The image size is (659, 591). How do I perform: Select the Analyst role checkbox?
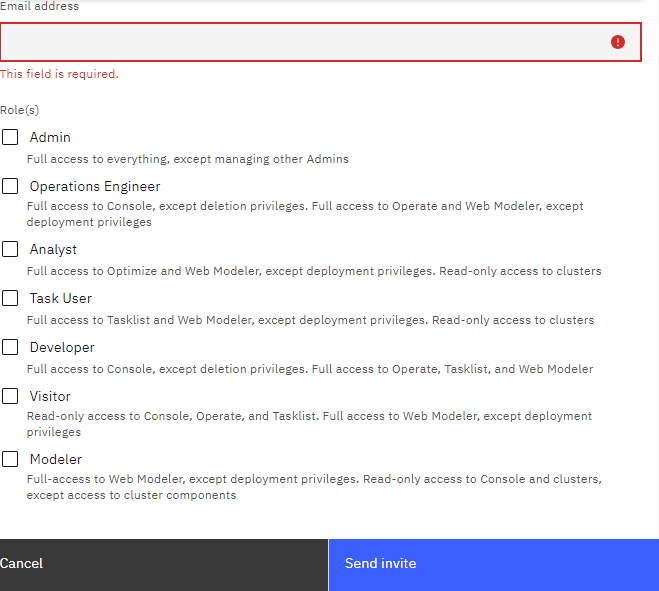coord(10,249)
